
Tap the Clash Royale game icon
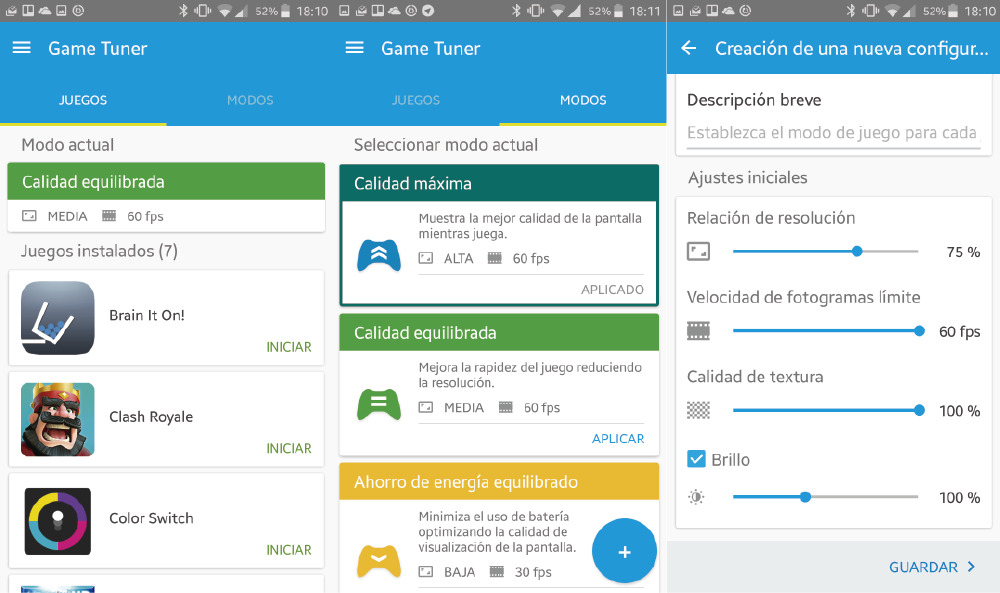click(x=58, y=419)
